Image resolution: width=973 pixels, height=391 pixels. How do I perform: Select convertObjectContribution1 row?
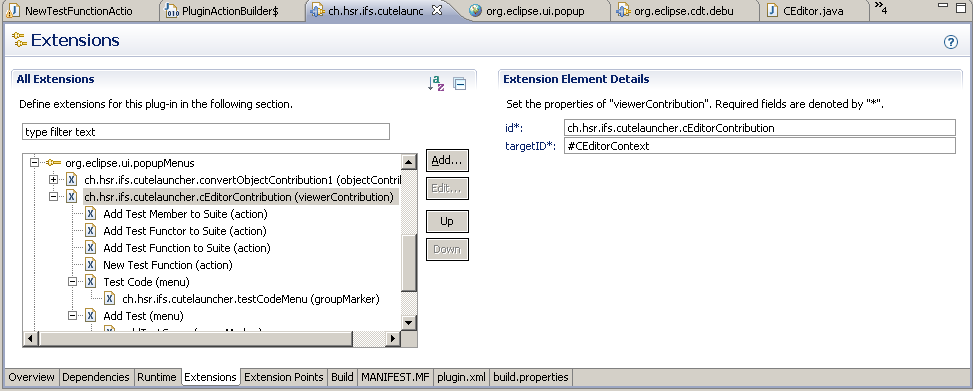tap(242, 180)
